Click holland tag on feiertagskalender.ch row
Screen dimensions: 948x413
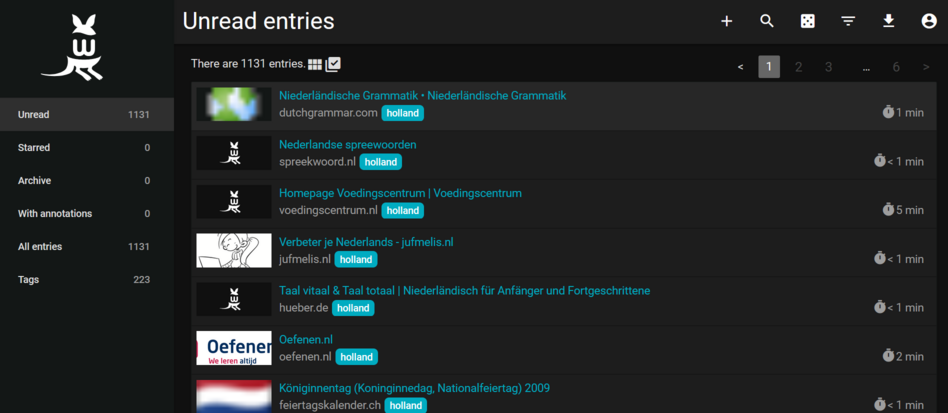pos(406,405)
